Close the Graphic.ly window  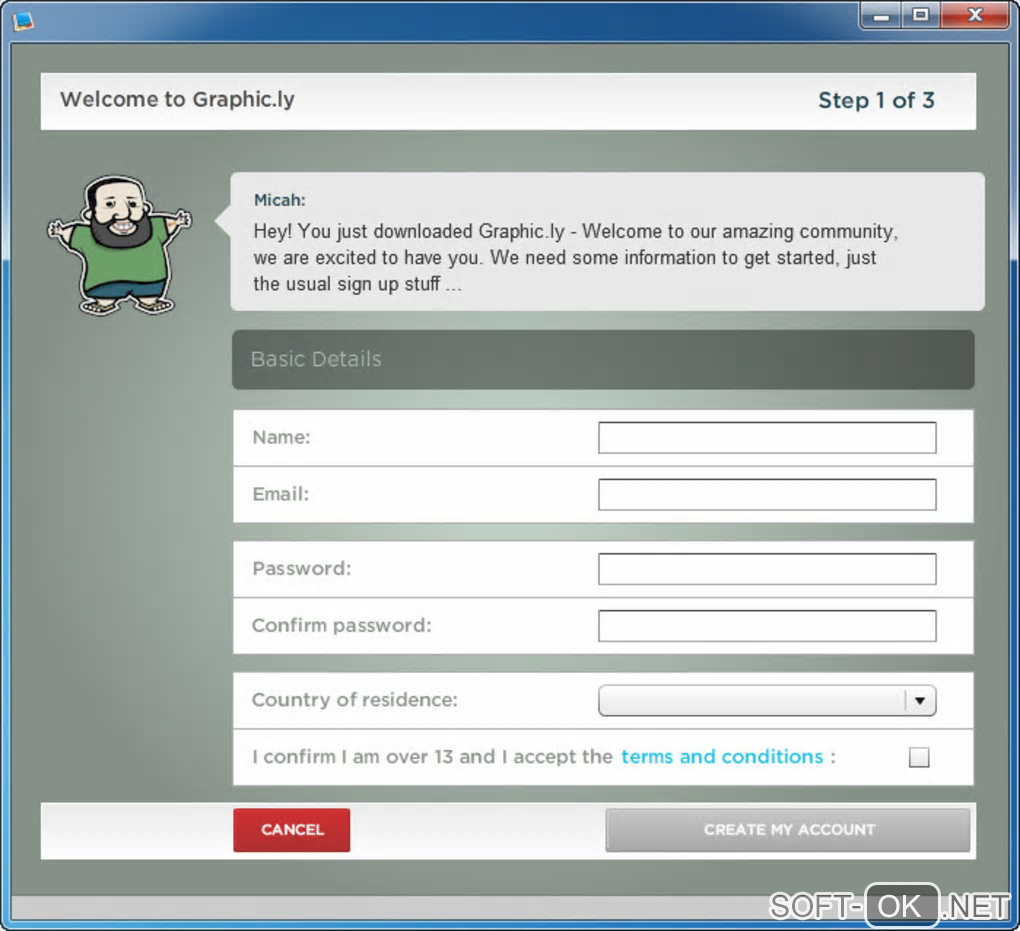click(974, 16)
